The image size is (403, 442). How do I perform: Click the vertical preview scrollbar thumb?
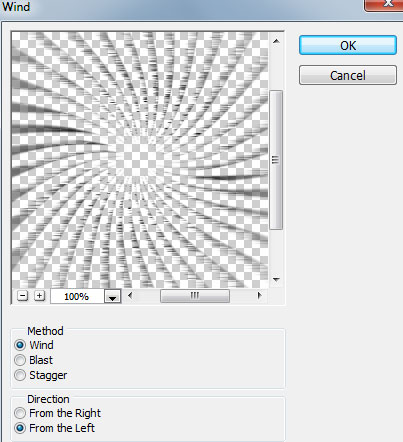276,160
